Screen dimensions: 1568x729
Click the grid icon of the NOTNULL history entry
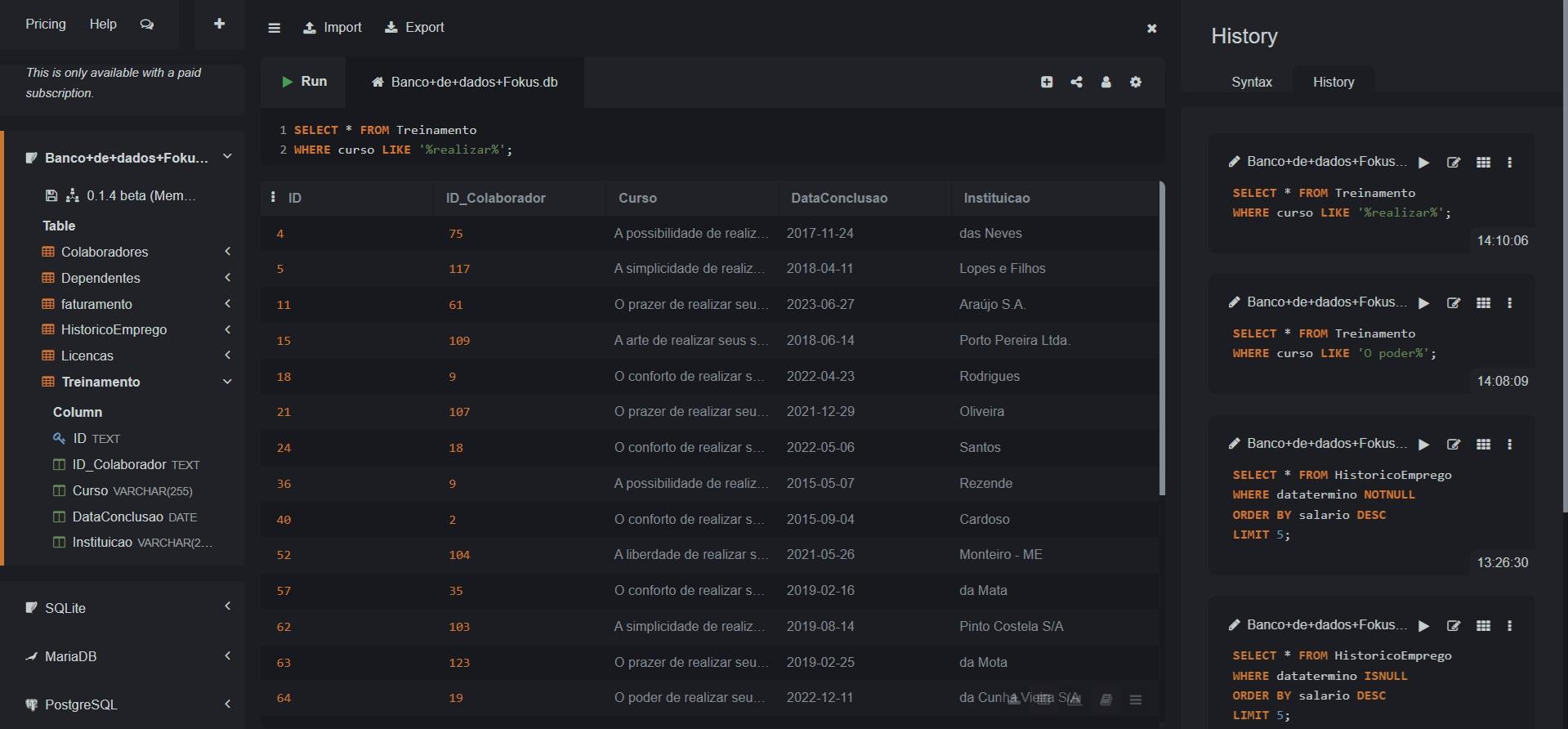[x=1484, y=445]
